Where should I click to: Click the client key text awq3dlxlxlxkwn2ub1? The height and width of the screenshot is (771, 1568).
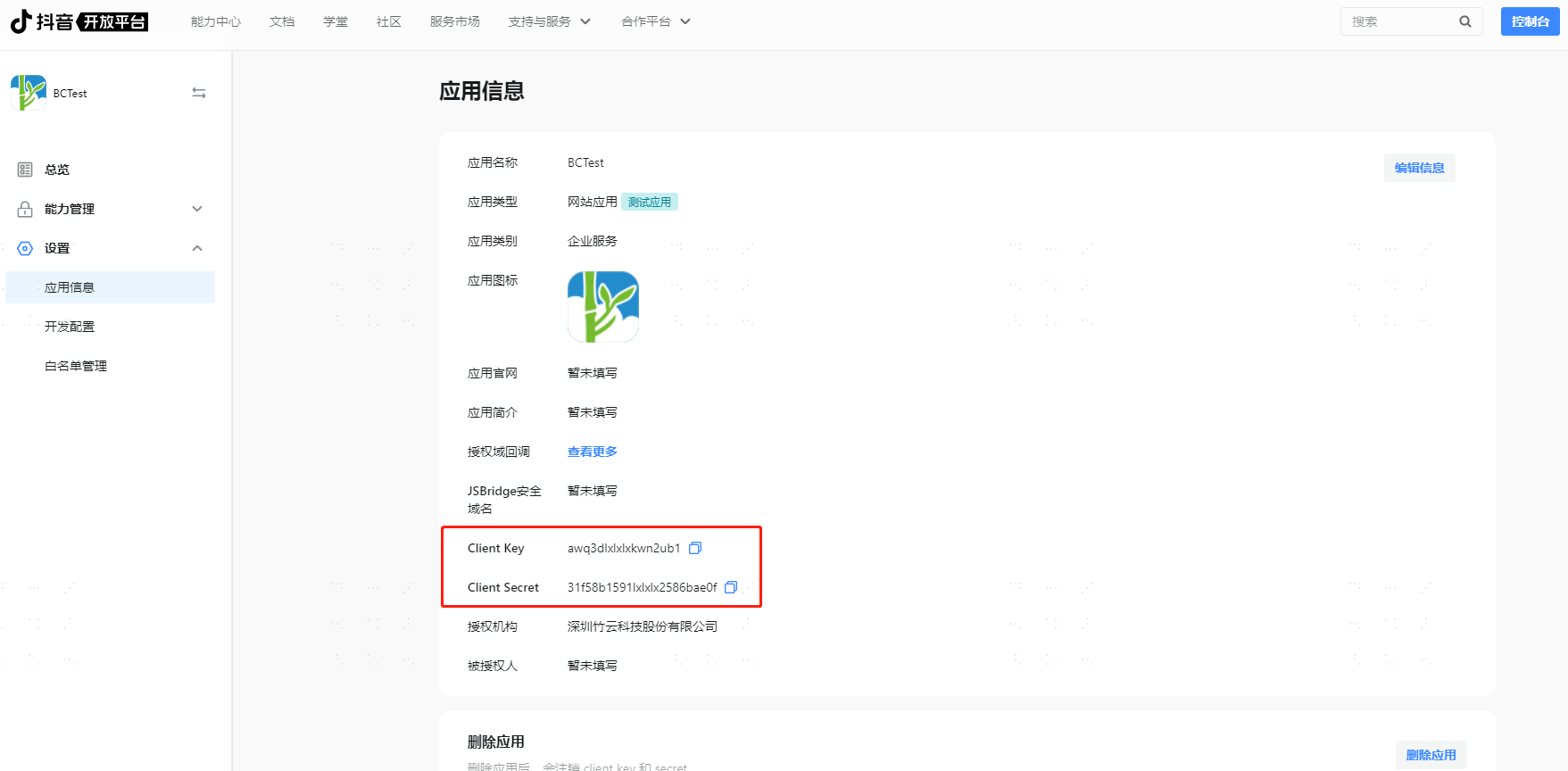624,548
